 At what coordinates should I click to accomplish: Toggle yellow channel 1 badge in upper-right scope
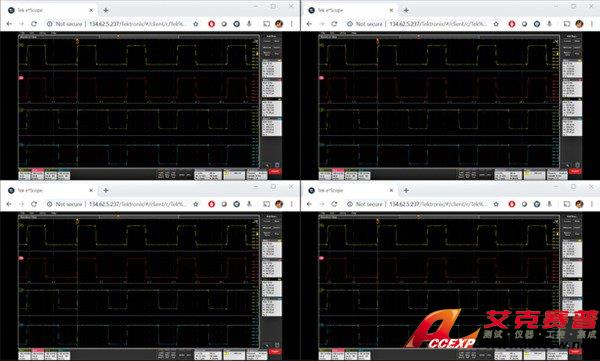tap(325, 175)
